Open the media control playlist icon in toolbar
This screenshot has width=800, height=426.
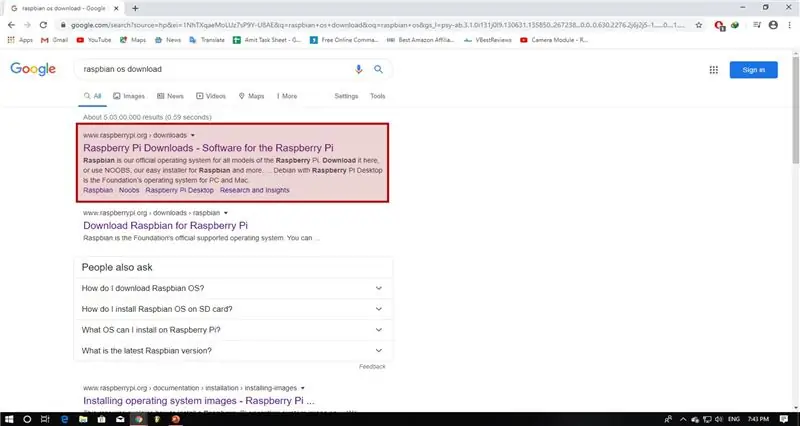point(757,25)
